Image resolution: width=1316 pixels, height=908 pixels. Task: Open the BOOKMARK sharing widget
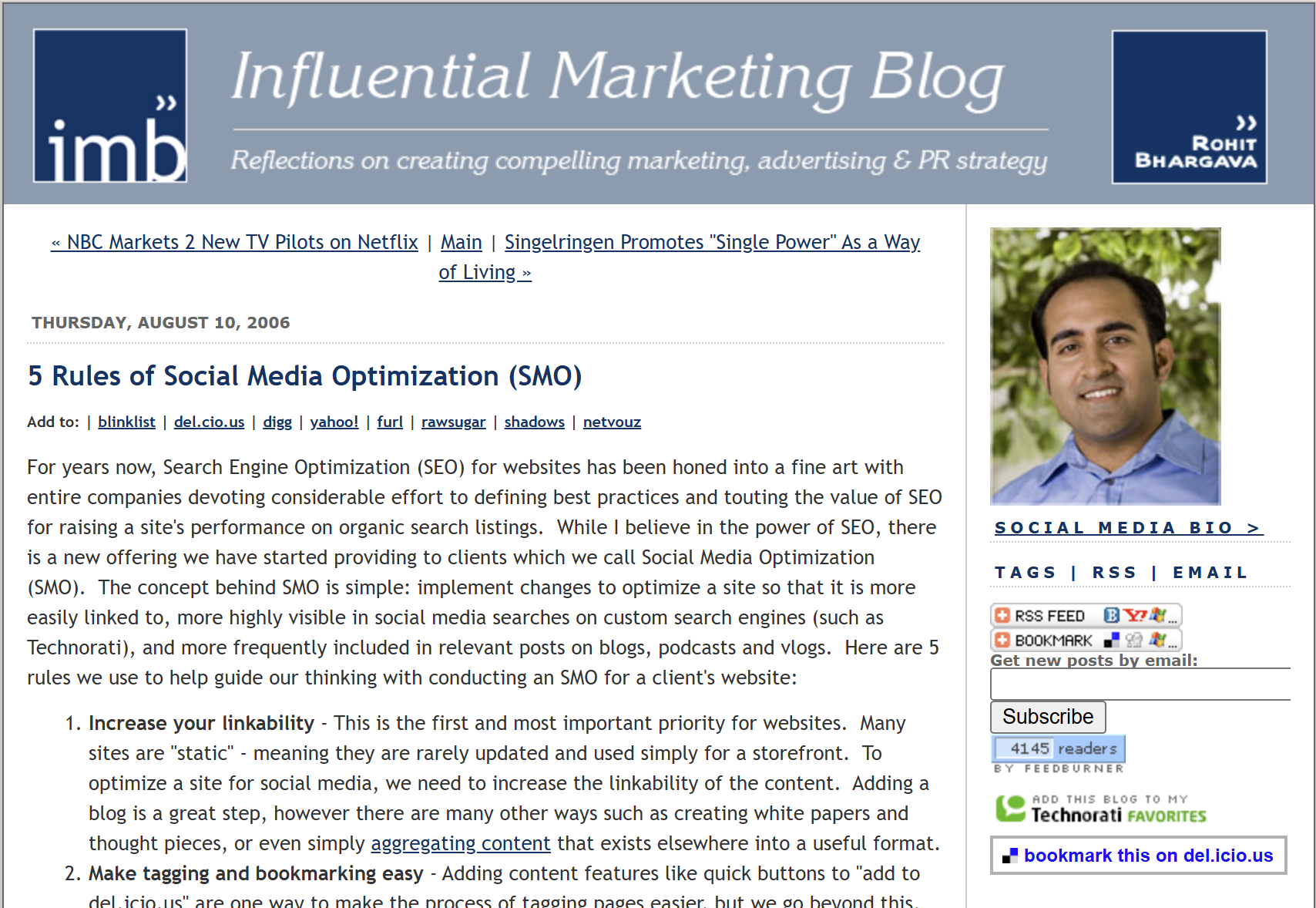tap(1086, 640)
